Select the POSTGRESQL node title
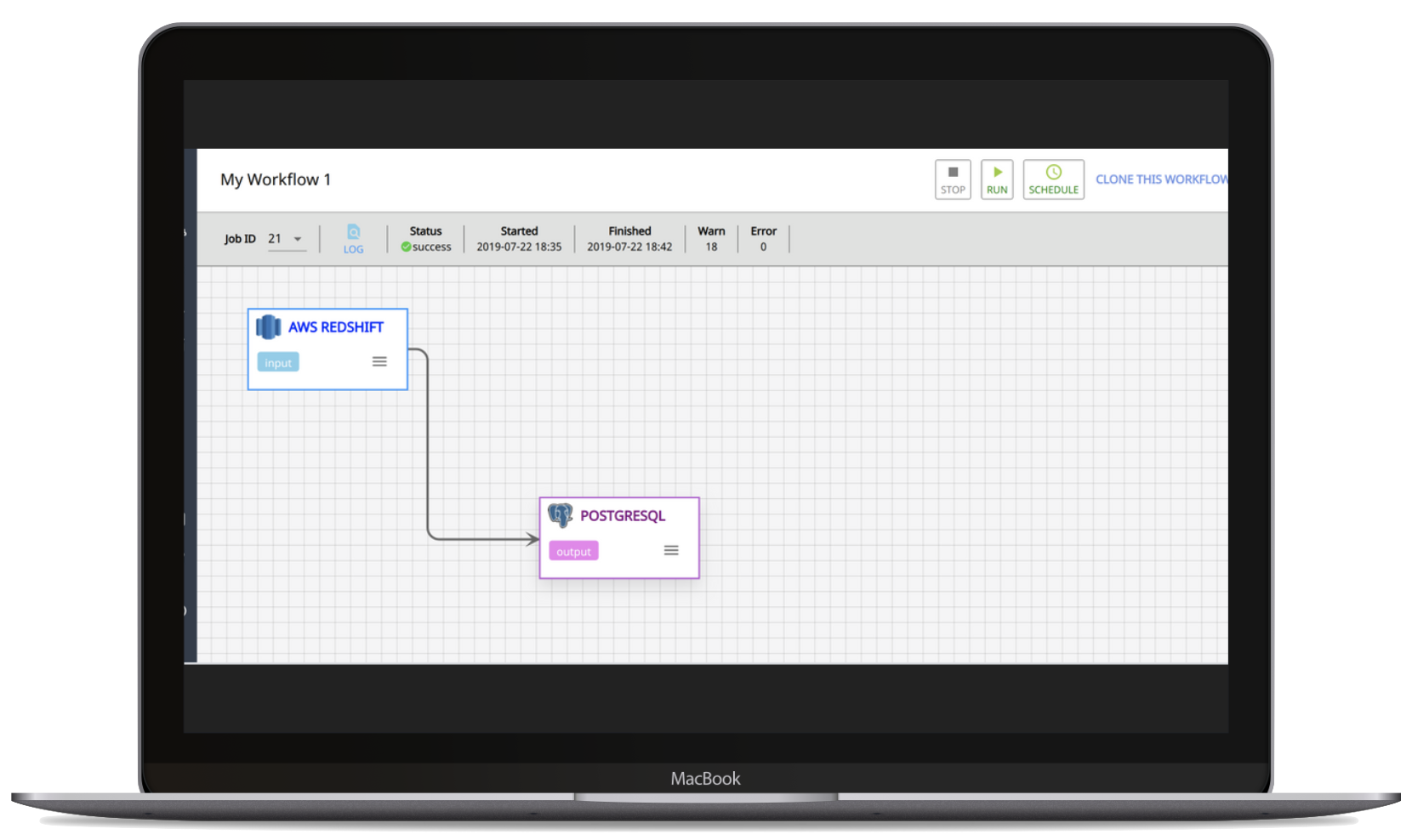Viewport: 1412px width, 840px height. (623, 516)
